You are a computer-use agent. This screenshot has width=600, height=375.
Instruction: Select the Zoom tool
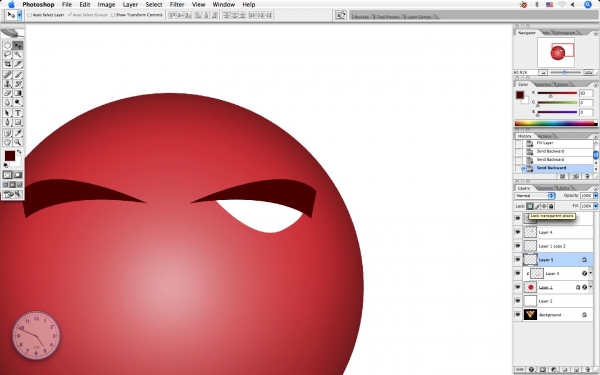tap(18, 142)
